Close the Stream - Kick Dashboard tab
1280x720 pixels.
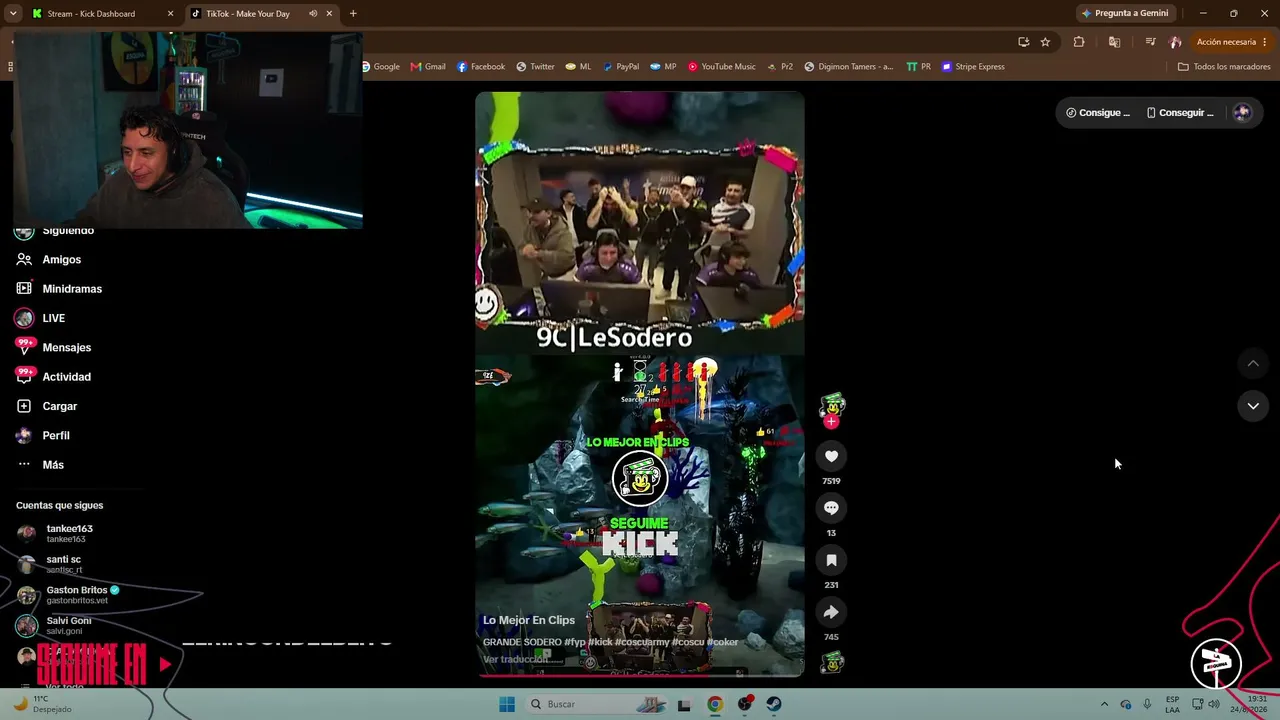tap(170, 14)
